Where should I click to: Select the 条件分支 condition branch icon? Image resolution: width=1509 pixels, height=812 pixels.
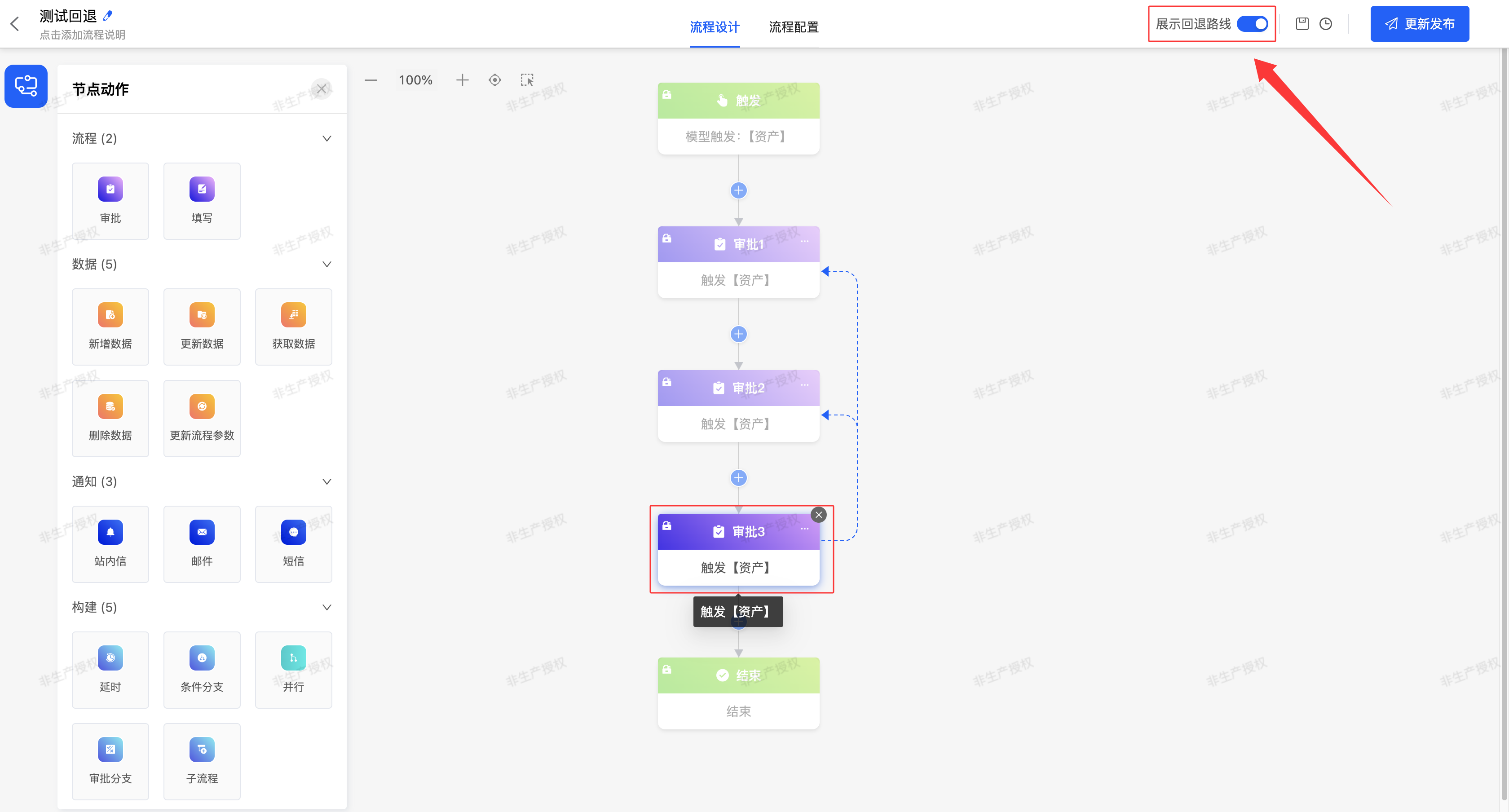coord(202,658)
